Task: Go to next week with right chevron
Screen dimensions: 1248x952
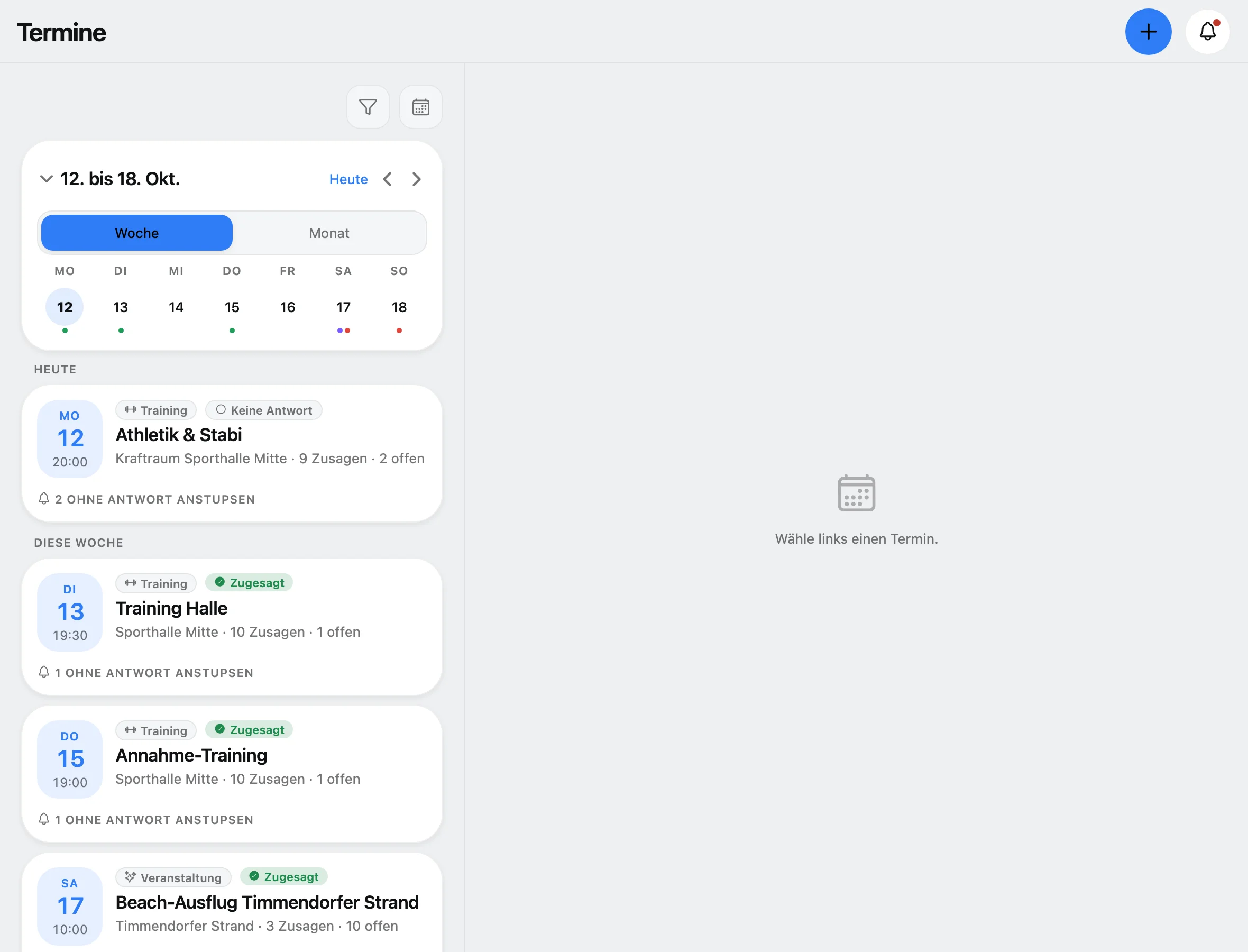Action: 416,179
